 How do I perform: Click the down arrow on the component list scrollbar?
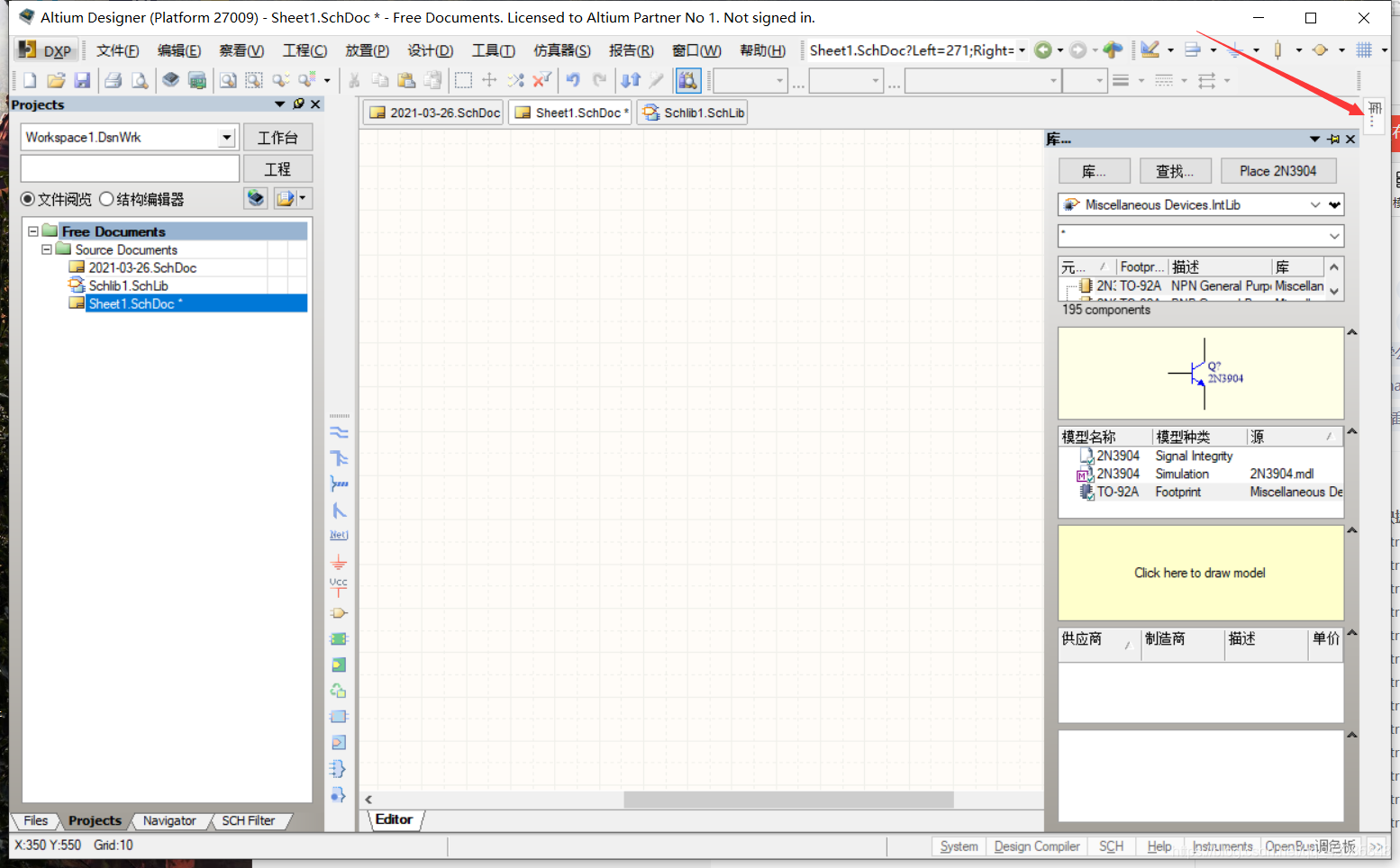(1334, 291)
